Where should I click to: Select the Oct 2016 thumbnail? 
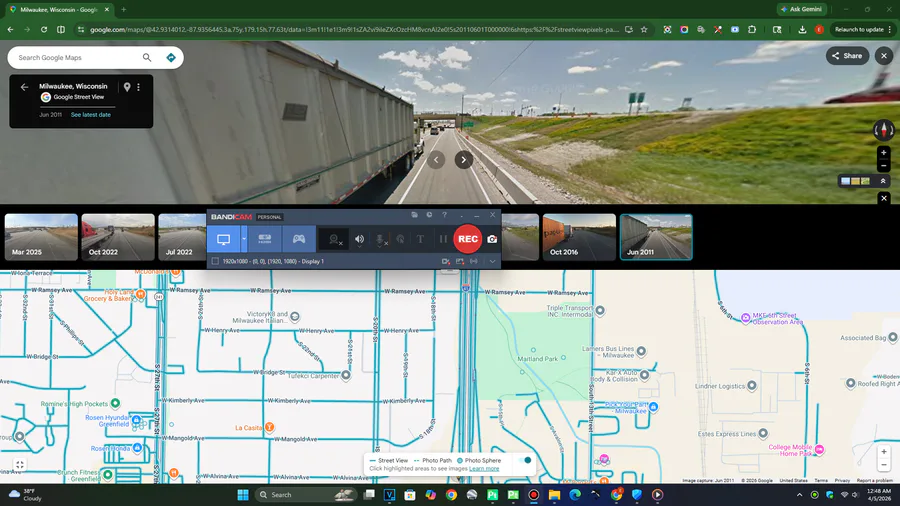pyautogui.click(x=579, y=237)
